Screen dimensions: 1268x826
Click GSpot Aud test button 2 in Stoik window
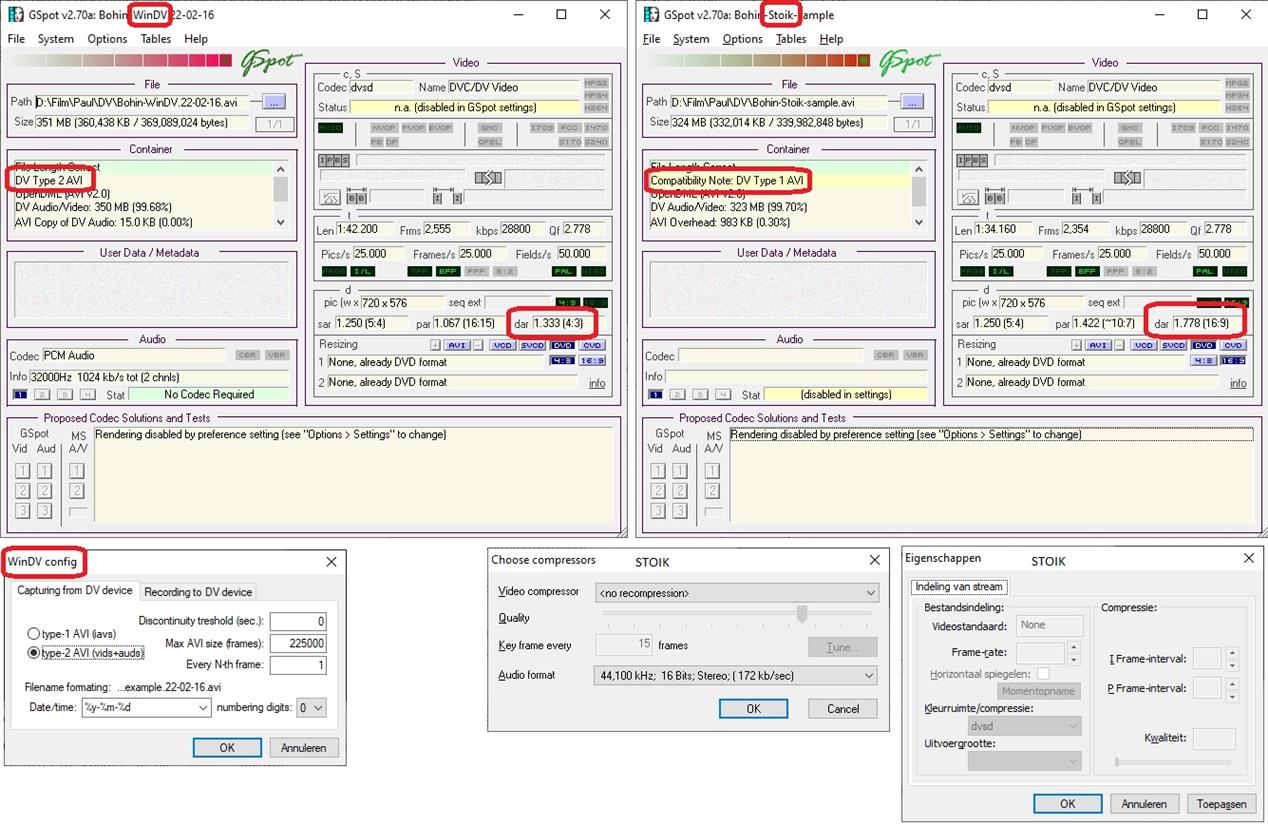click(682, 491)
